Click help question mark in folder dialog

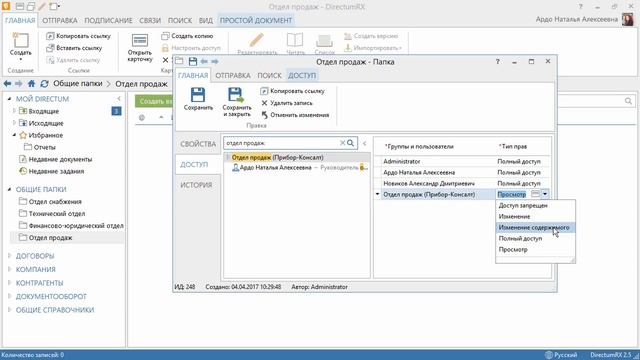pyautogui.click(x=498, y=62)
